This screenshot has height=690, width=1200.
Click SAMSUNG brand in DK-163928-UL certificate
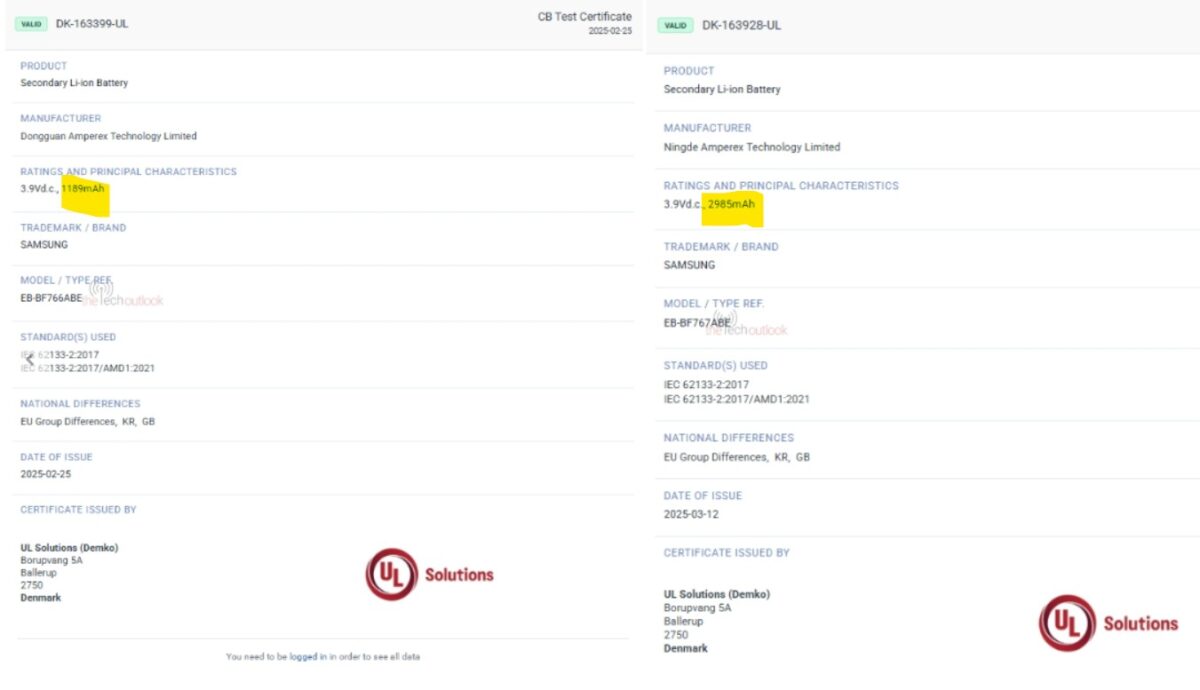690,265
